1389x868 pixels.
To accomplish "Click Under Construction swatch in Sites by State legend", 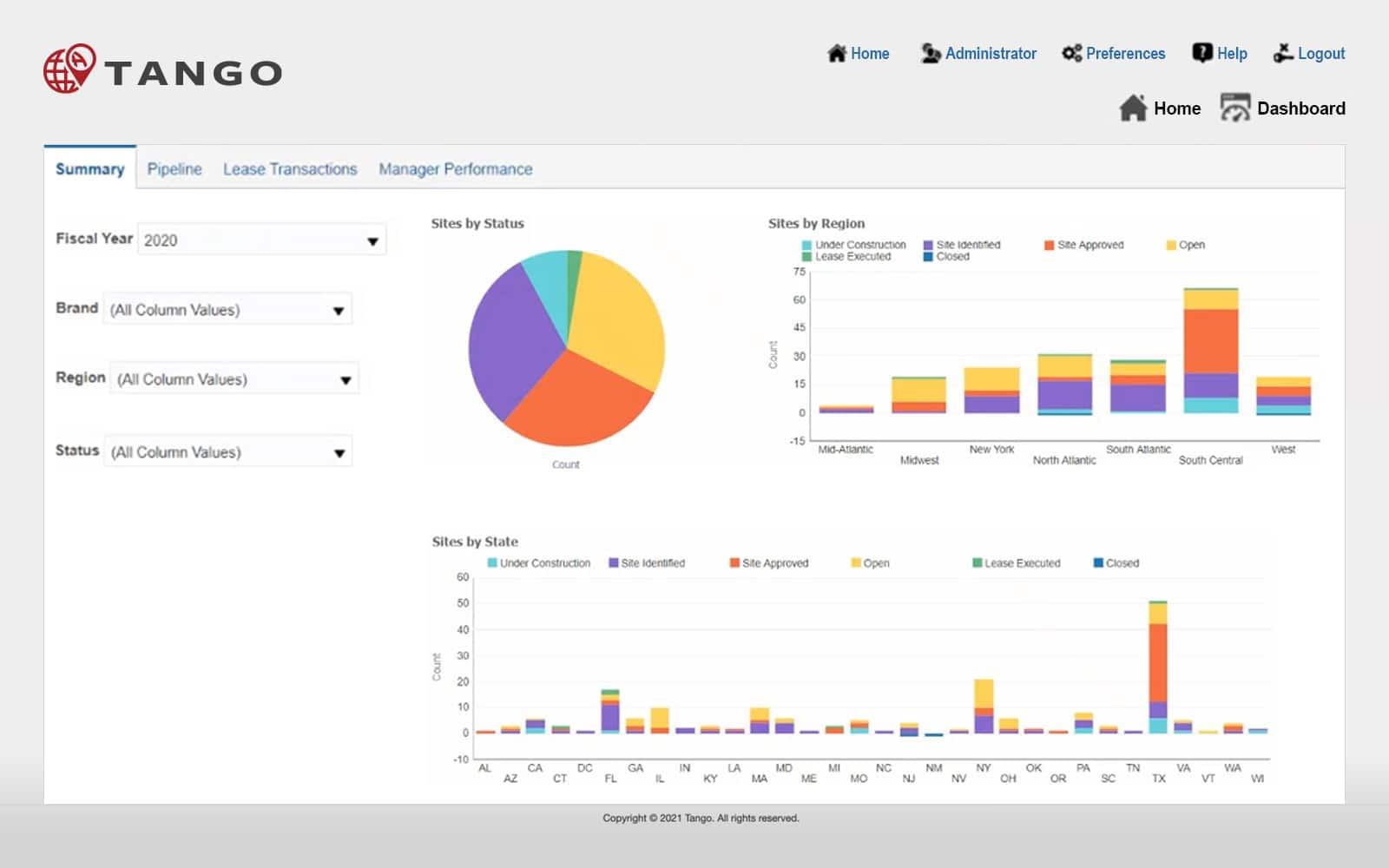I will pos(492,563).
